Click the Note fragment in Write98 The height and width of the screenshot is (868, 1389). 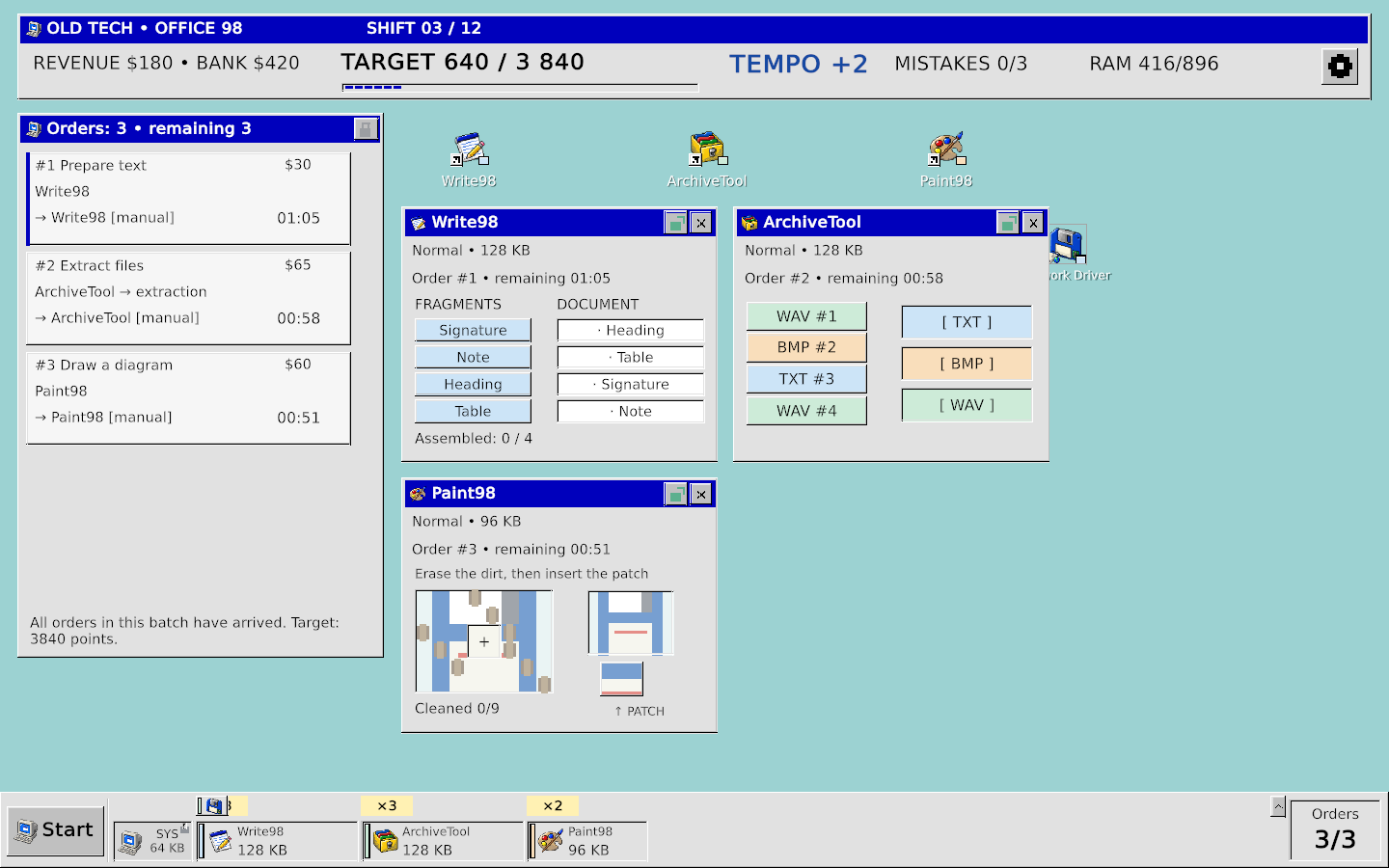tap(473, 357)
